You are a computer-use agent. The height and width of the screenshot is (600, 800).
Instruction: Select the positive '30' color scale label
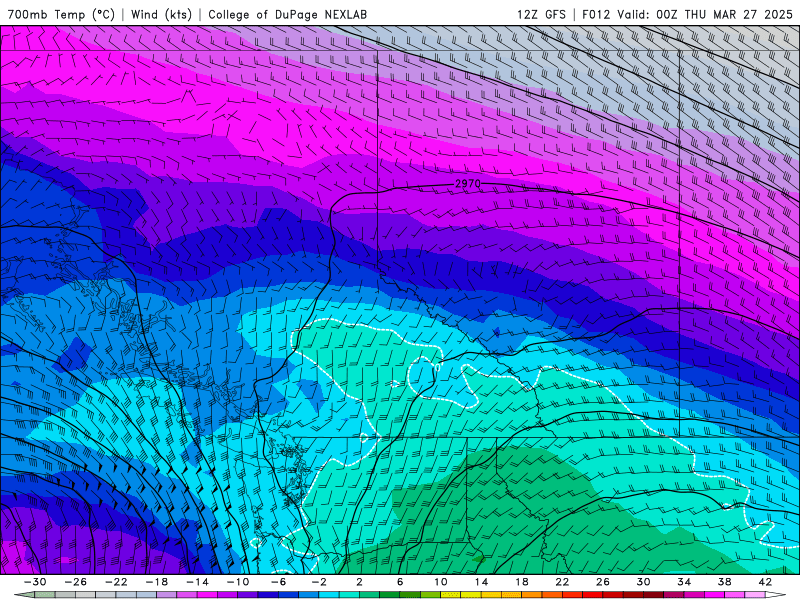point(643,582)
